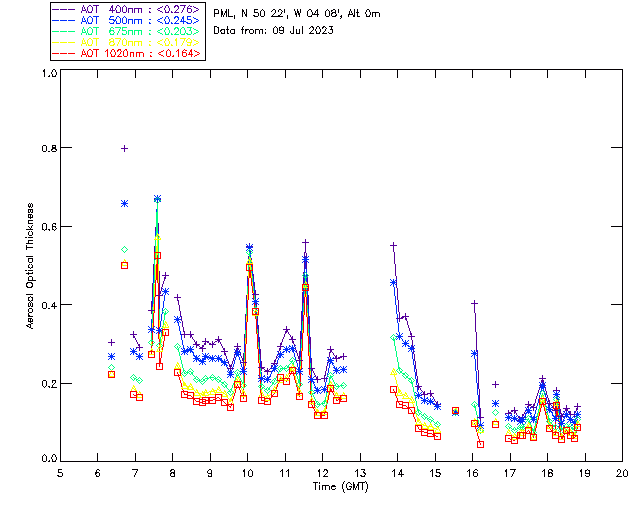
Task: Click the 1.0 y-axis tick label
Action: [49, 73]
